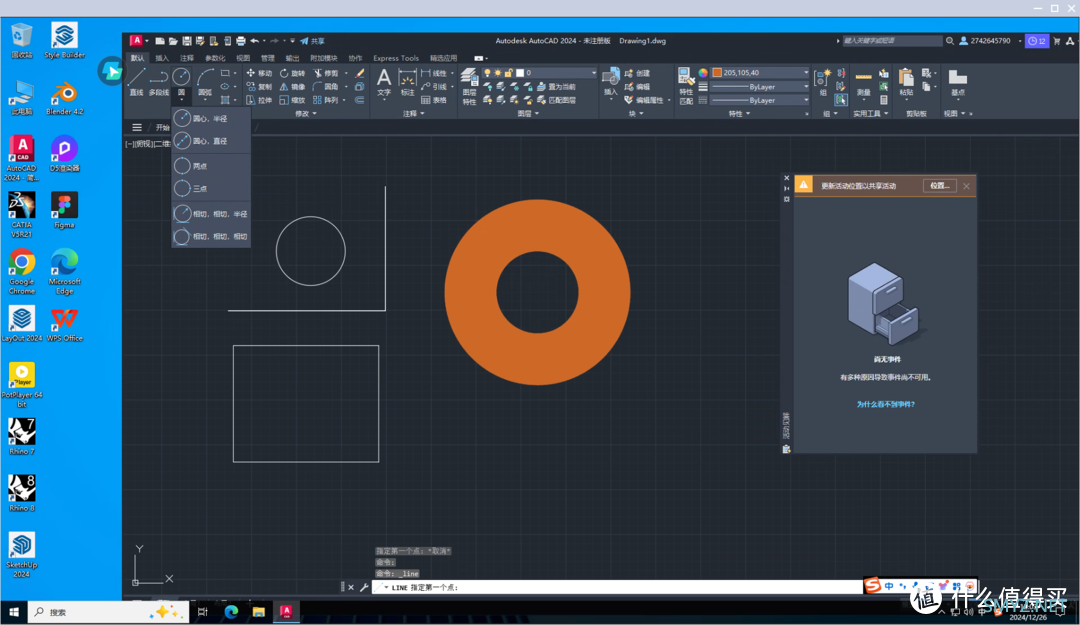The width and height of the screenshot is (1080, 625).
Task: Expand the 实用工具 panel dropdown
Action: click(x=871, y=114)
